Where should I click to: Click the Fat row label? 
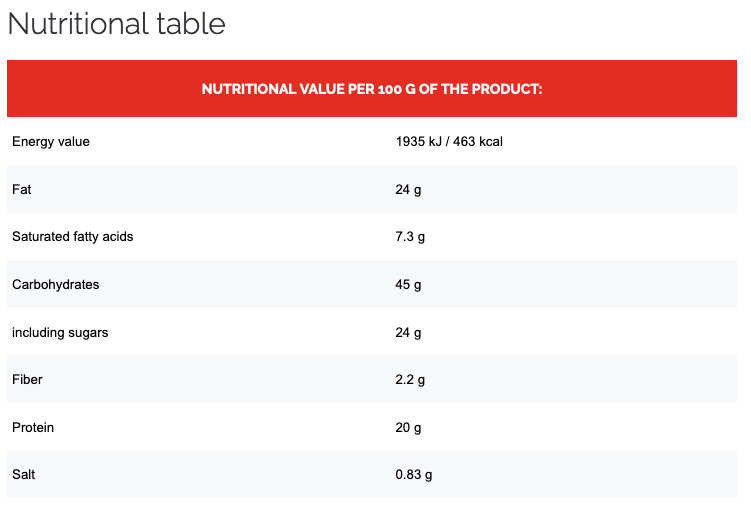pyautogui.click(x=22, y=189)
